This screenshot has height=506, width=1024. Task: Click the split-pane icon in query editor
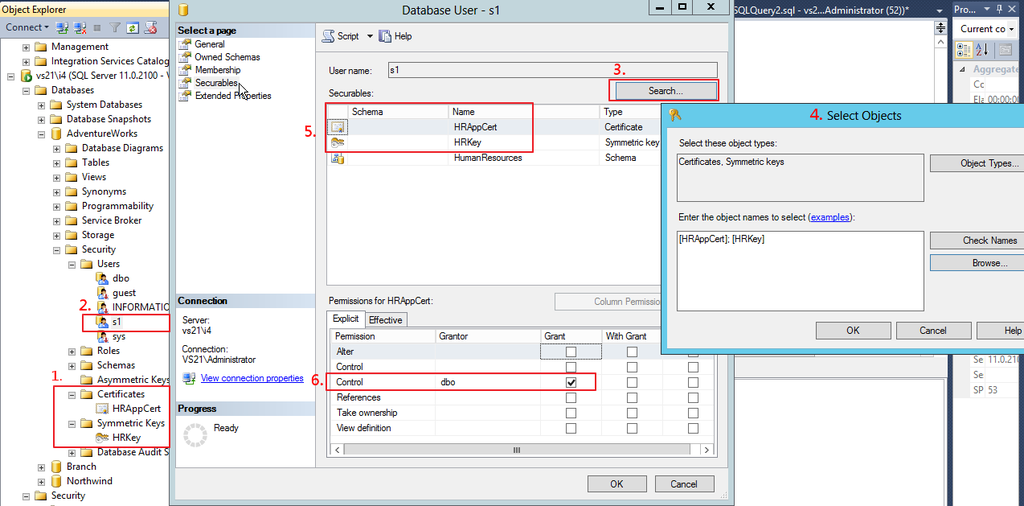[x=940, y=27]
